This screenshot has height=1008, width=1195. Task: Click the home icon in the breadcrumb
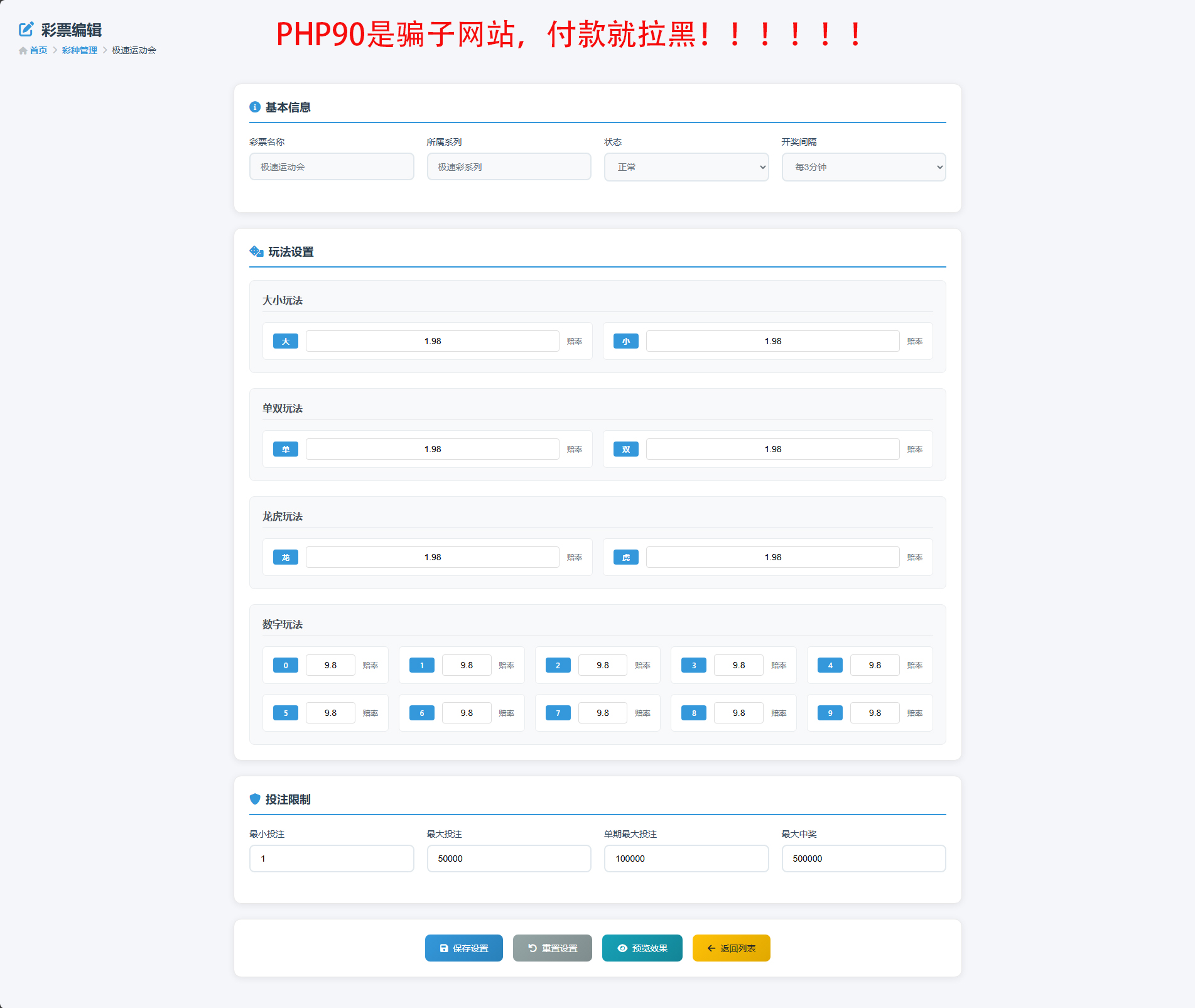click(x=23, y=51)
